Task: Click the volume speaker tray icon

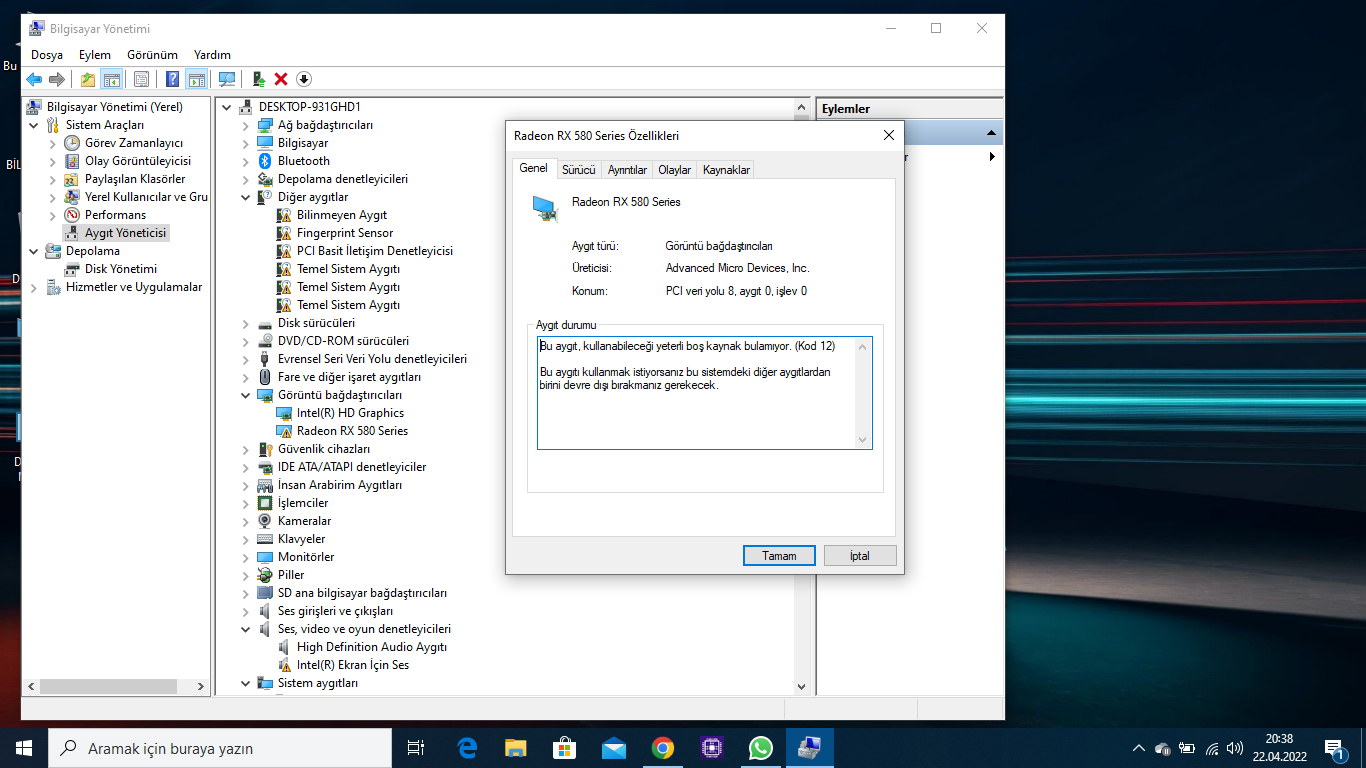Action: point(1235,748)
